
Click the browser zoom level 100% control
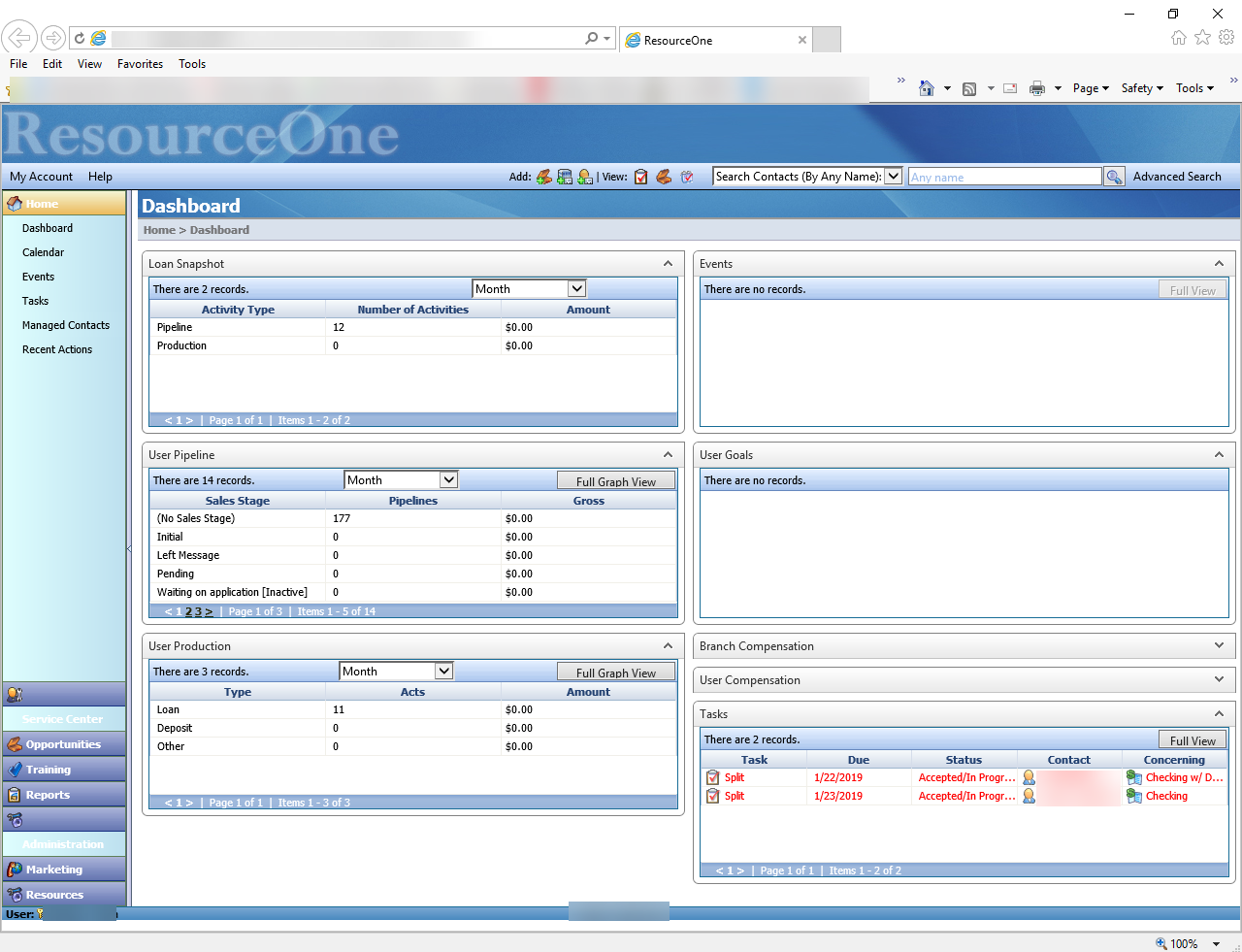[1183, 943]
